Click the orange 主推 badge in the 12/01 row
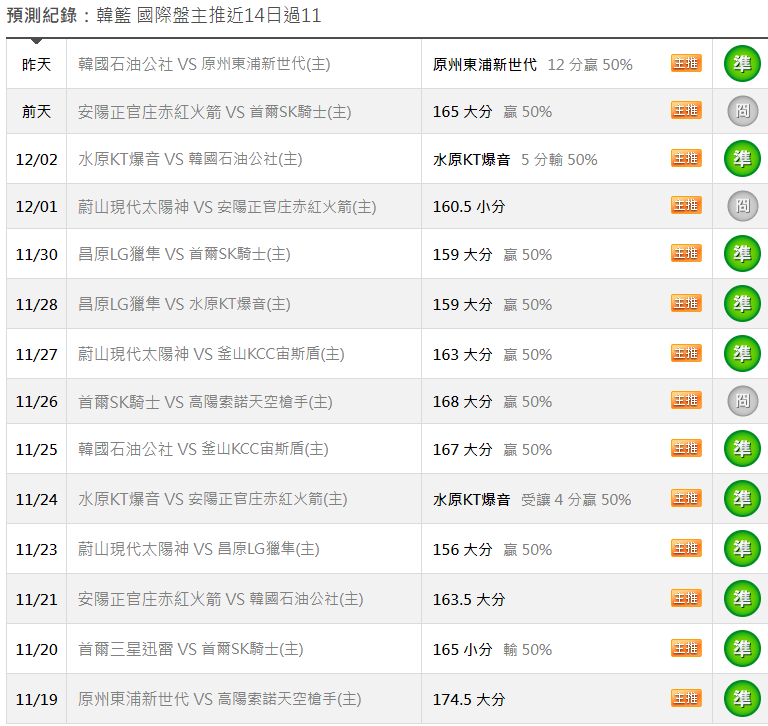 click(686, 205)
